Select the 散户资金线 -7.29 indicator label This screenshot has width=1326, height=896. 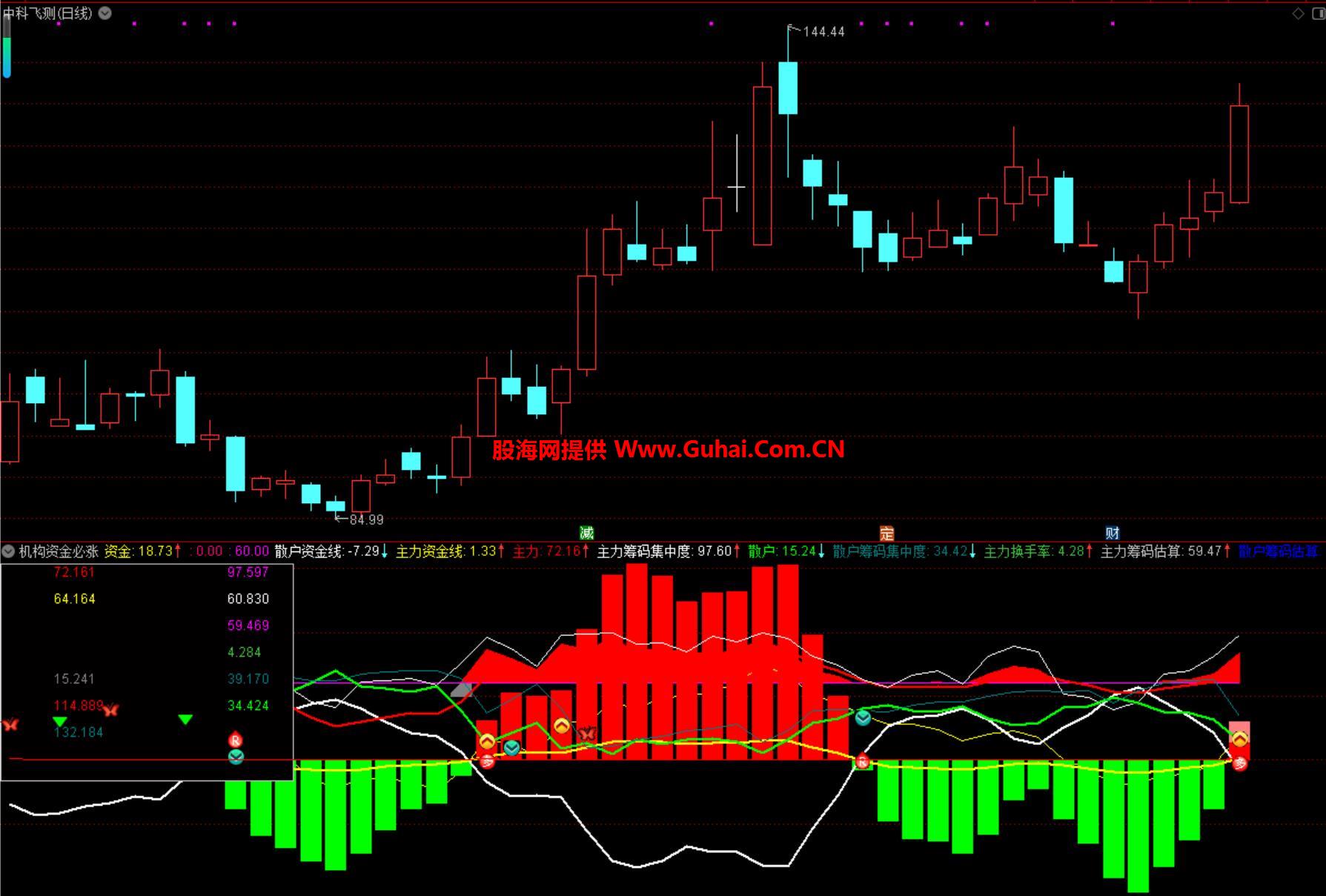[327, 551]
